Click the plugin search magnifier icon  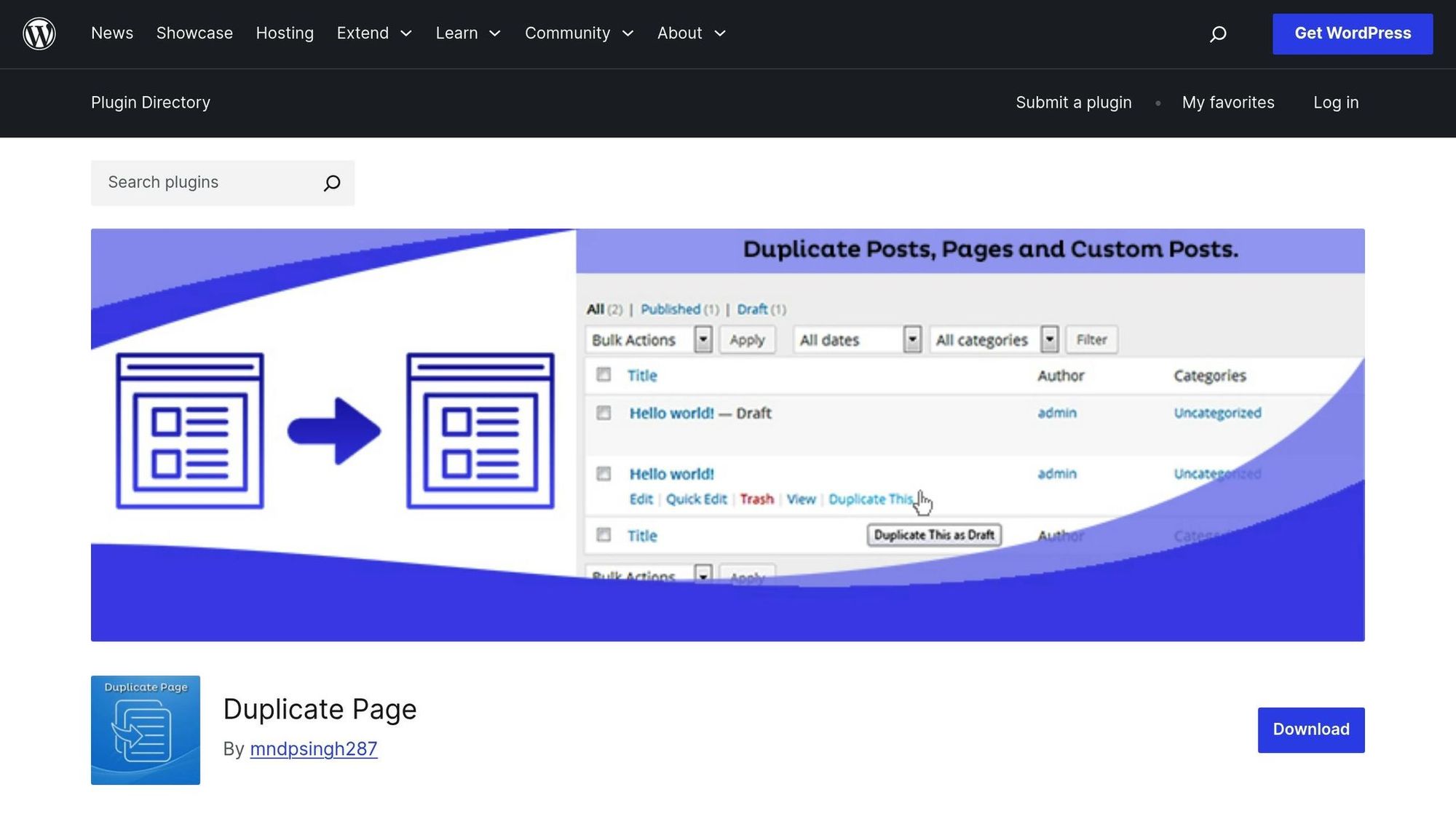332,183
